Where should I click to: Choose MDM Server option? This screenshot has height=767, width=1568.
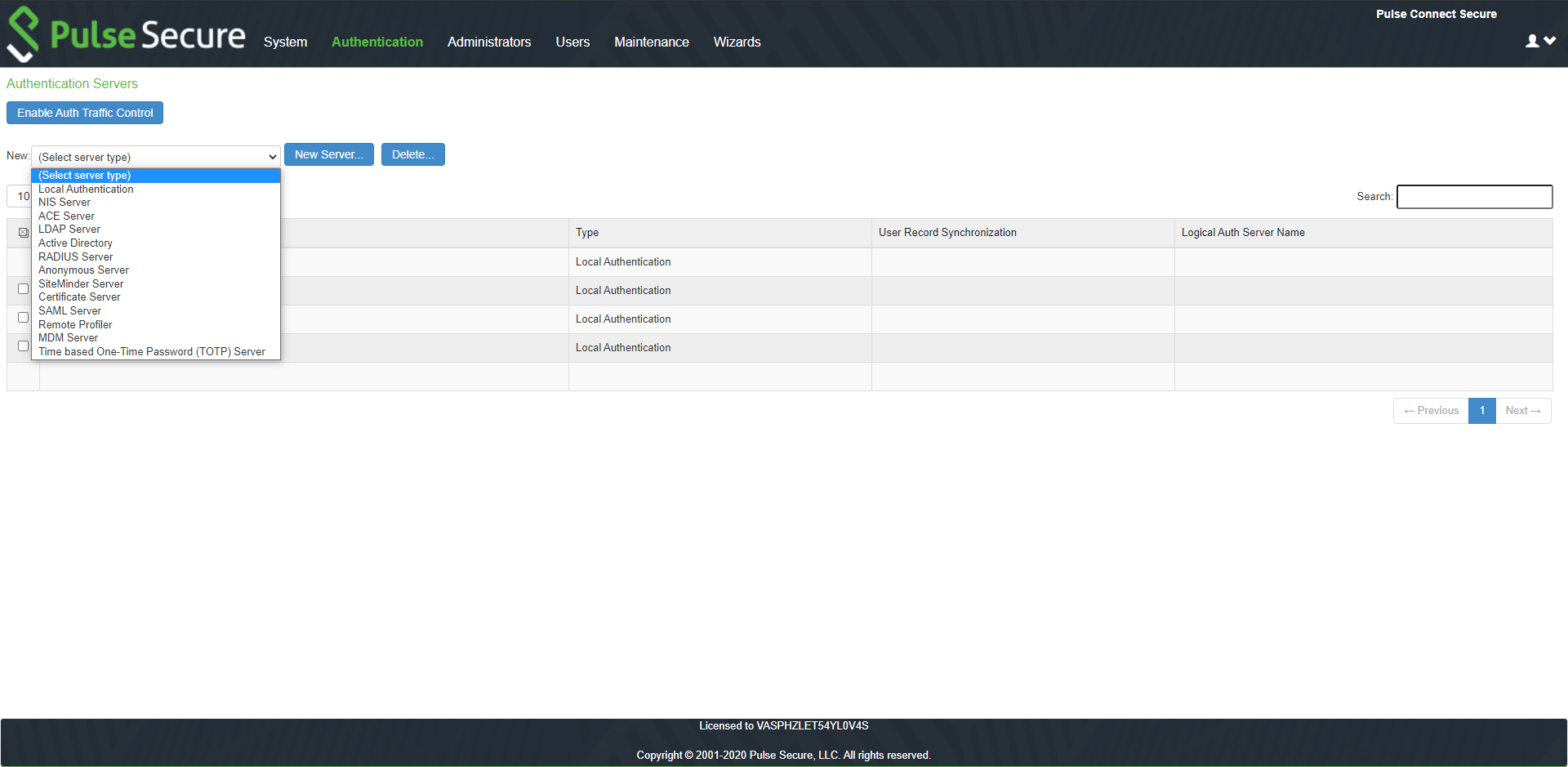pyautogui.click(x=156, y=338)
